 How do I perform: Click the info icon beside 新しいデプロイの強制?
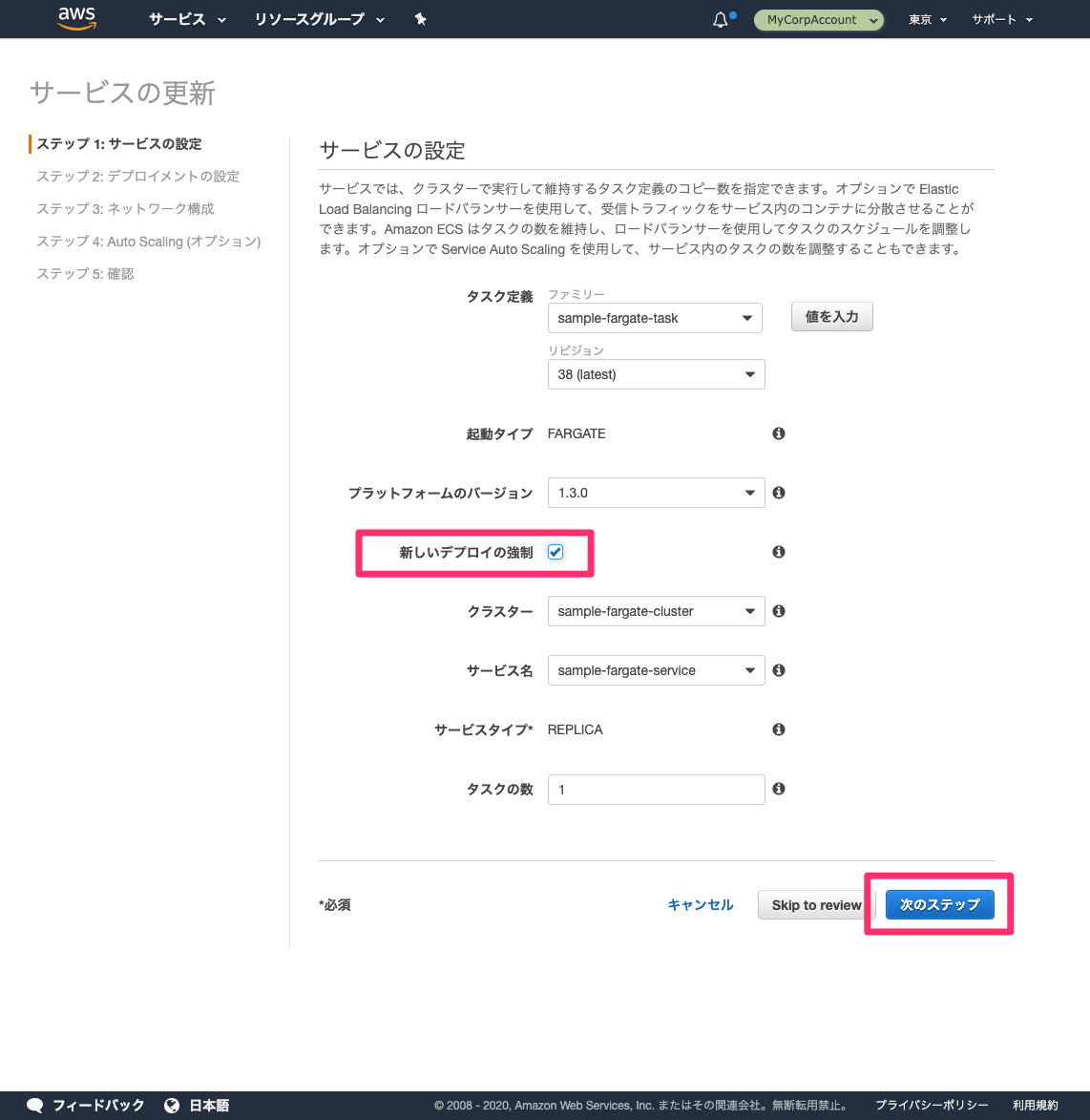click(x=778, y=552)
